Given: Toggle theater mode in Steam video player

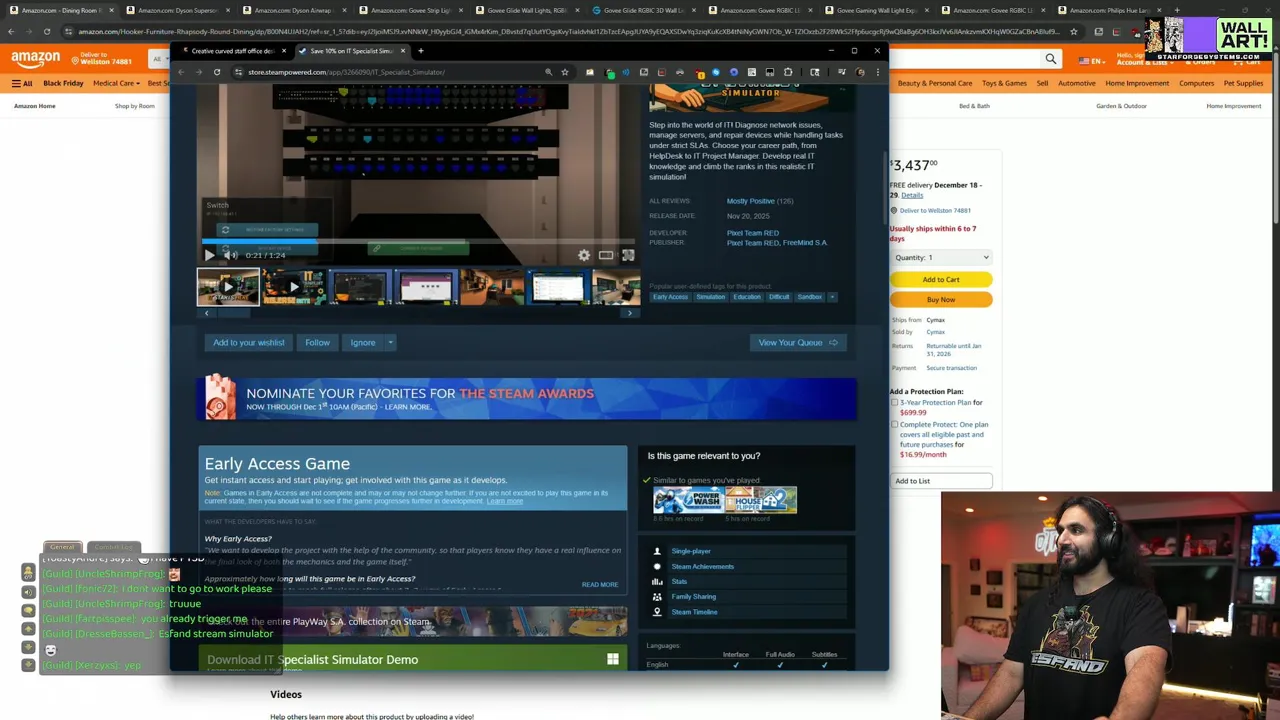Looking at the screenshot, I should click(606, 255).
